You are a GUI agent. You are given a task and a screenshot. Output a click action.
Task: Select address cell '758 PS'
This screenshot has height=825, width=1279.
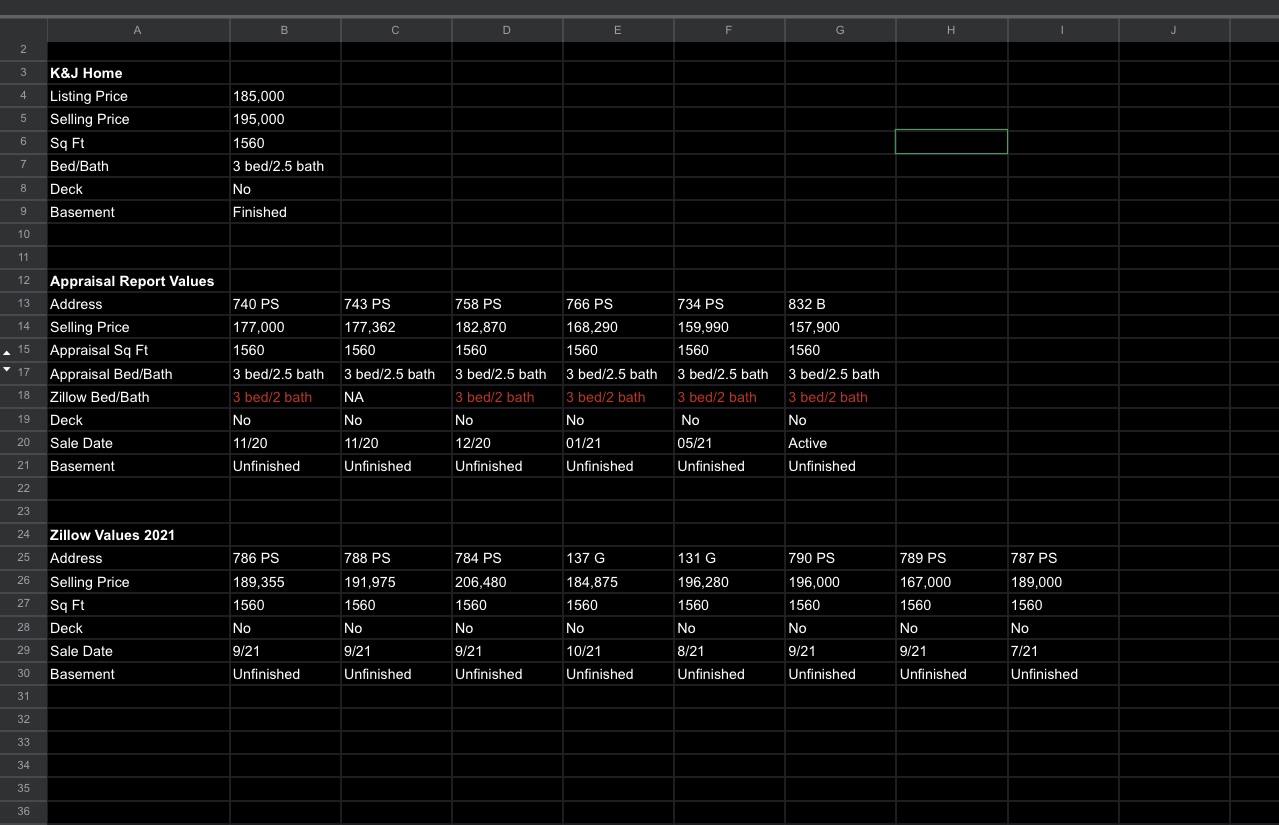(507, 304)
